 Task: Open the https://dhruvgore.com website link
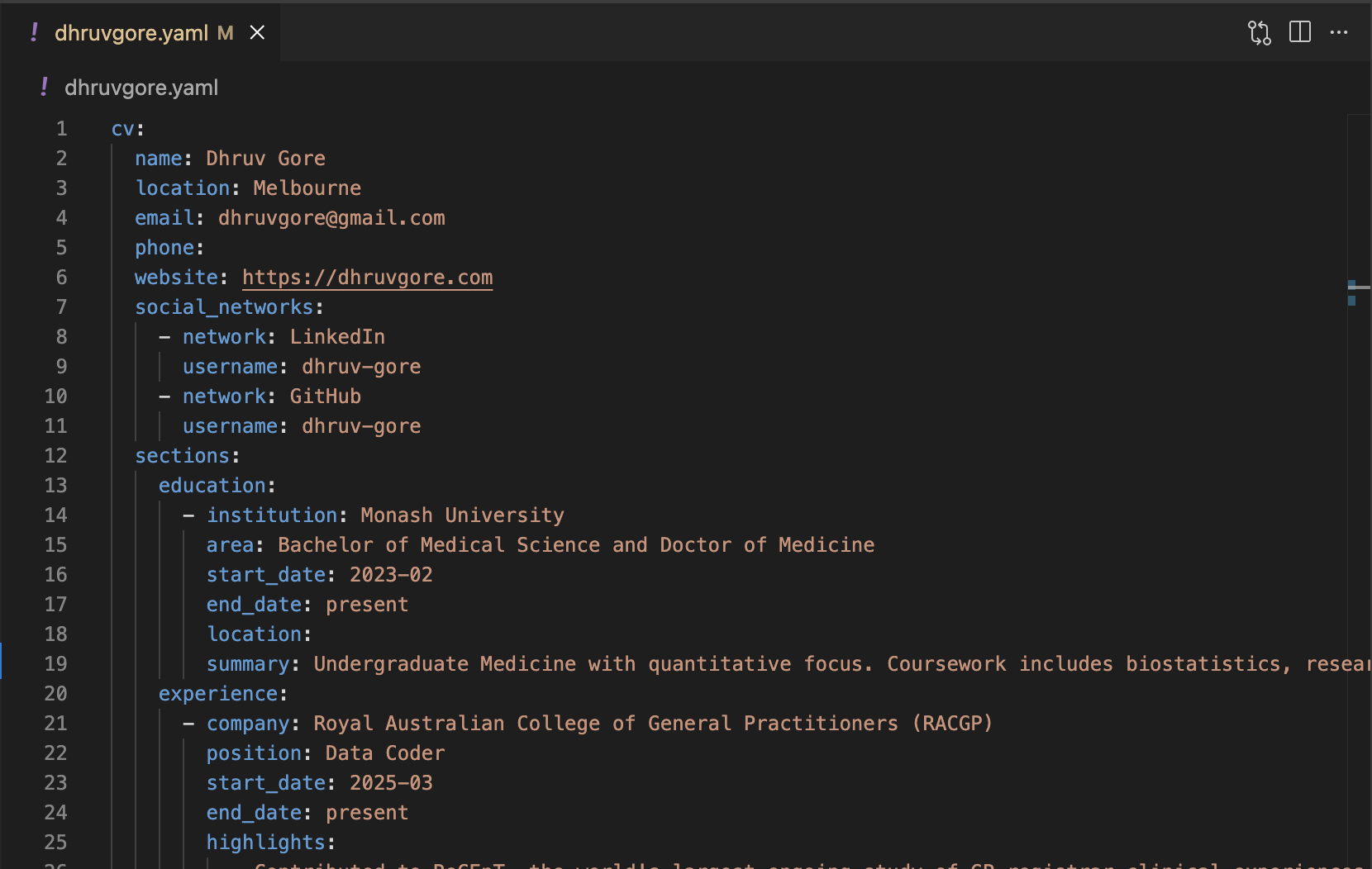[x=367, y=278]
